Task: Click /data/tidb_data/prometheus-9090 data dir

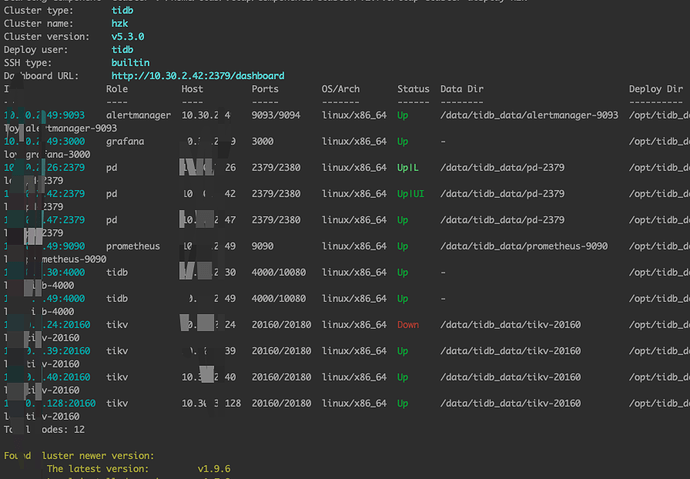Action: 524,246
